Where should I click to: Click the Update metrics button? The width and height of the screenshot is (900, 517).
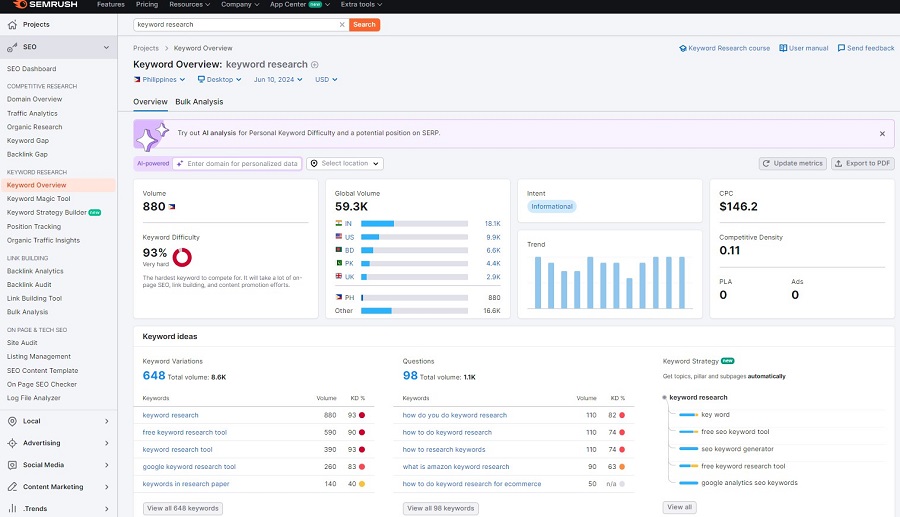click(x=793, y=164)
